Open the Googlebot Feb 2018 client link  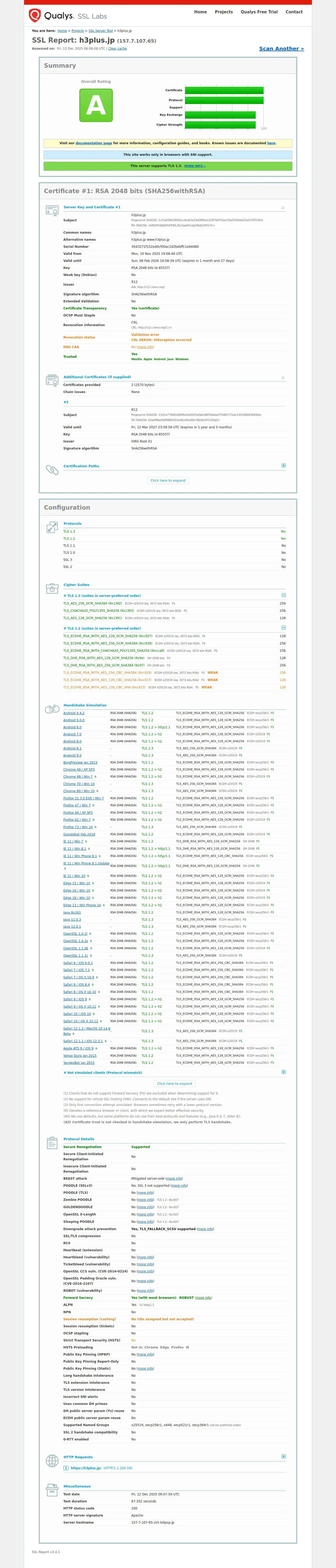coord(79,834)
